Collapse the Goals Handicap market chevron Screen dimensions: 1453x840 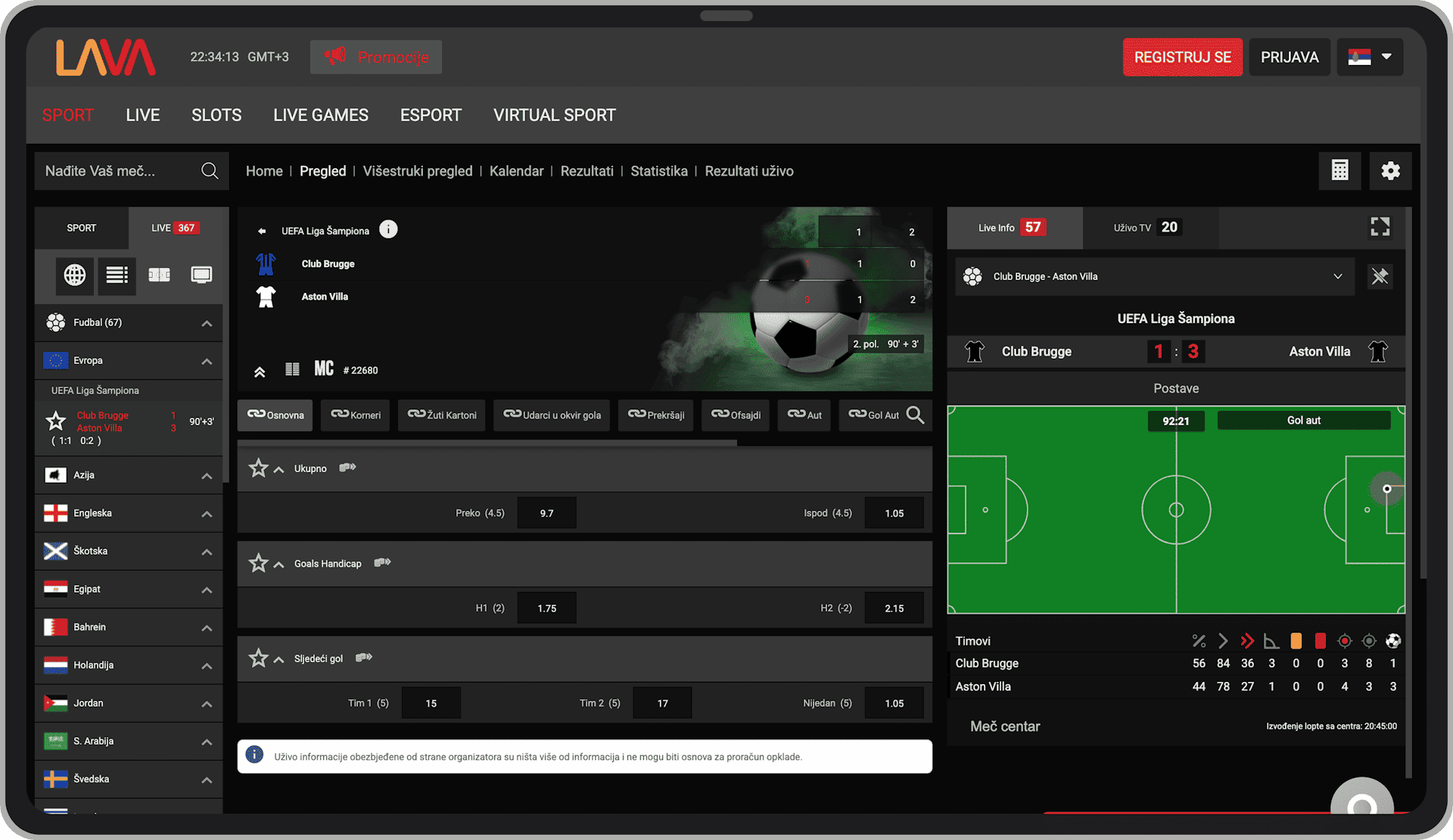point(278,565)
